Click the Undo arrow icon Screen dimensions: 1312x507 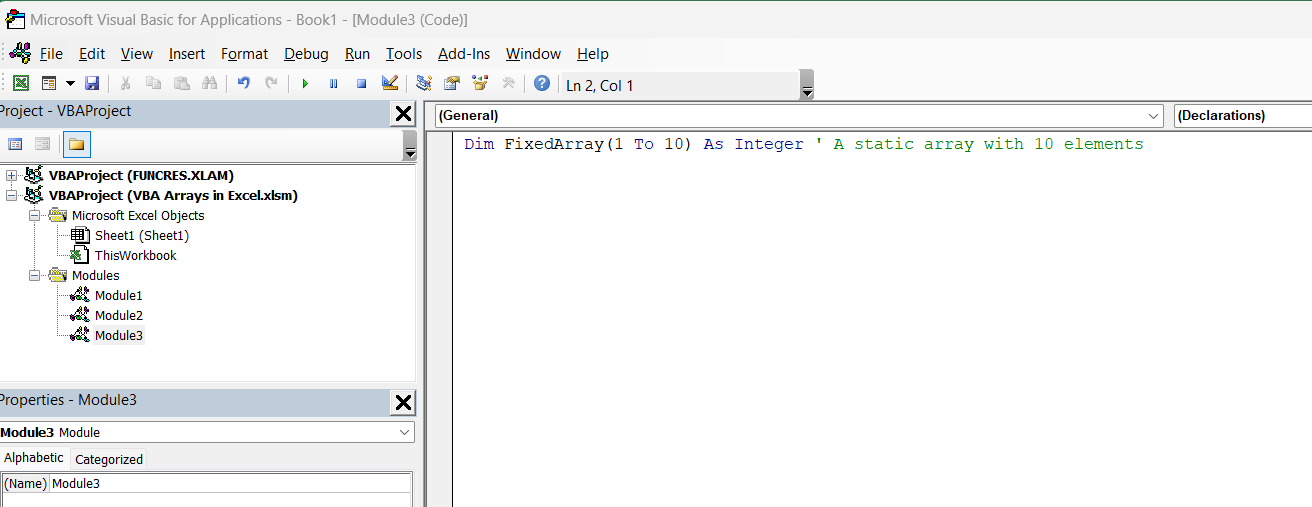click(243, 84)
